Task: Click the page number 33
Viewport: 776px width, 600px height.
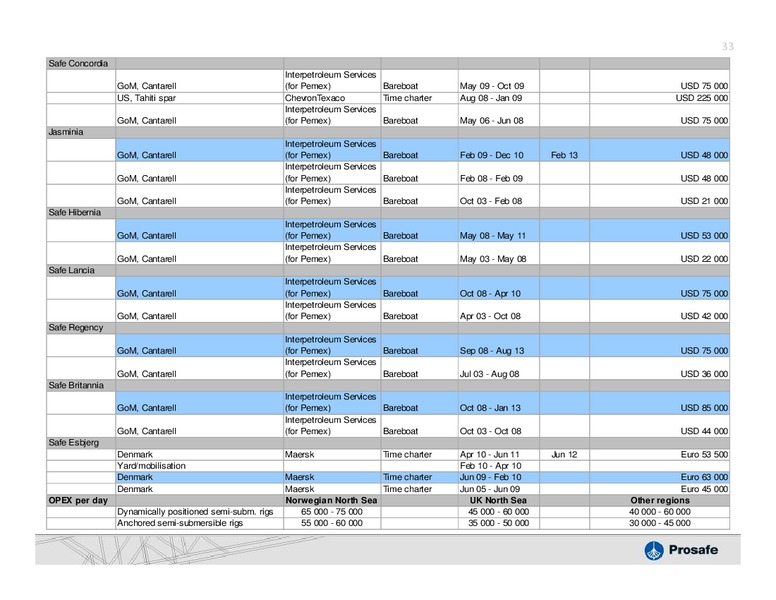Action: [x=727, y=46]
